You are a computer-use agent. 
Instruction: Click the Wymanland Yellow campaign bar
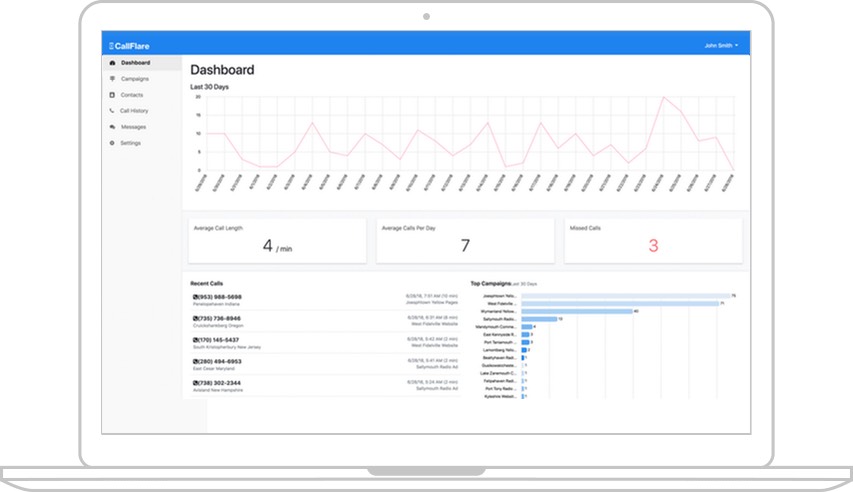tap(577, 311)
